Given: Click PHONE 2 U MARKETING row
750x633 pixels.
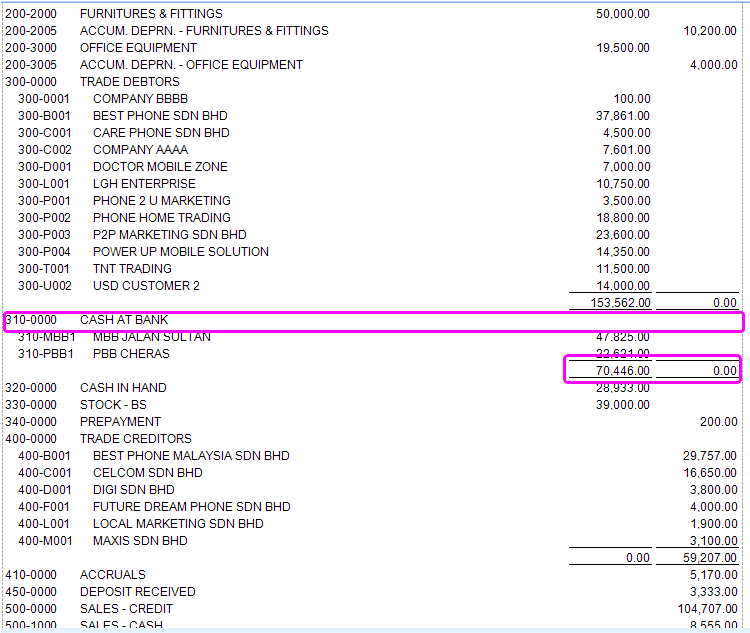Looking at the screenshot, I should click(x=371, y=200).
